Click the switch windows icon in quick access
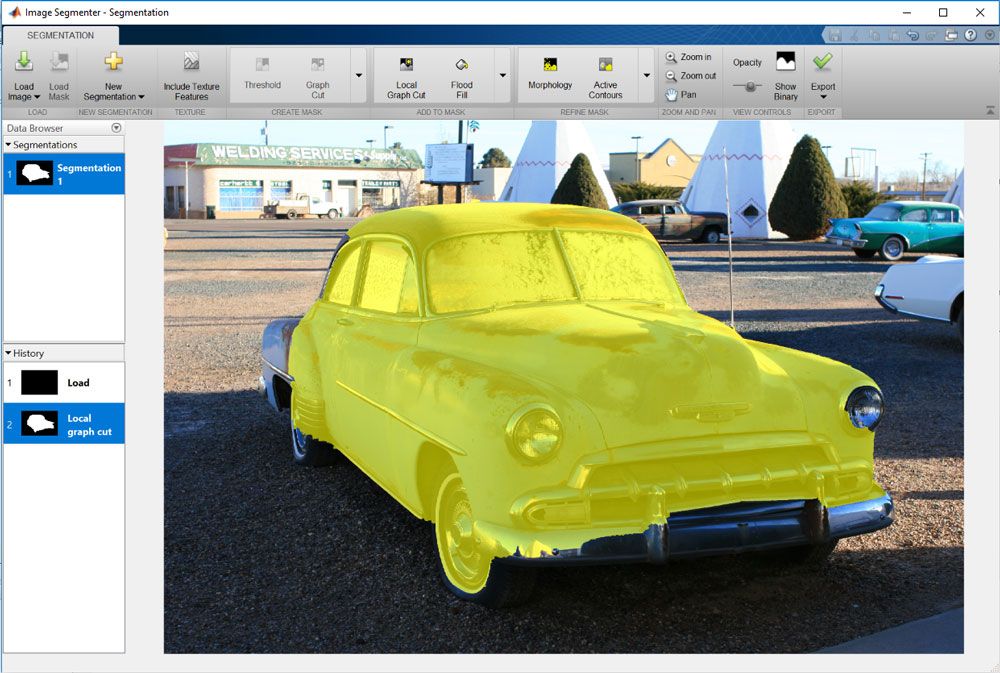The image size is (1000, 673). point(952,35)
